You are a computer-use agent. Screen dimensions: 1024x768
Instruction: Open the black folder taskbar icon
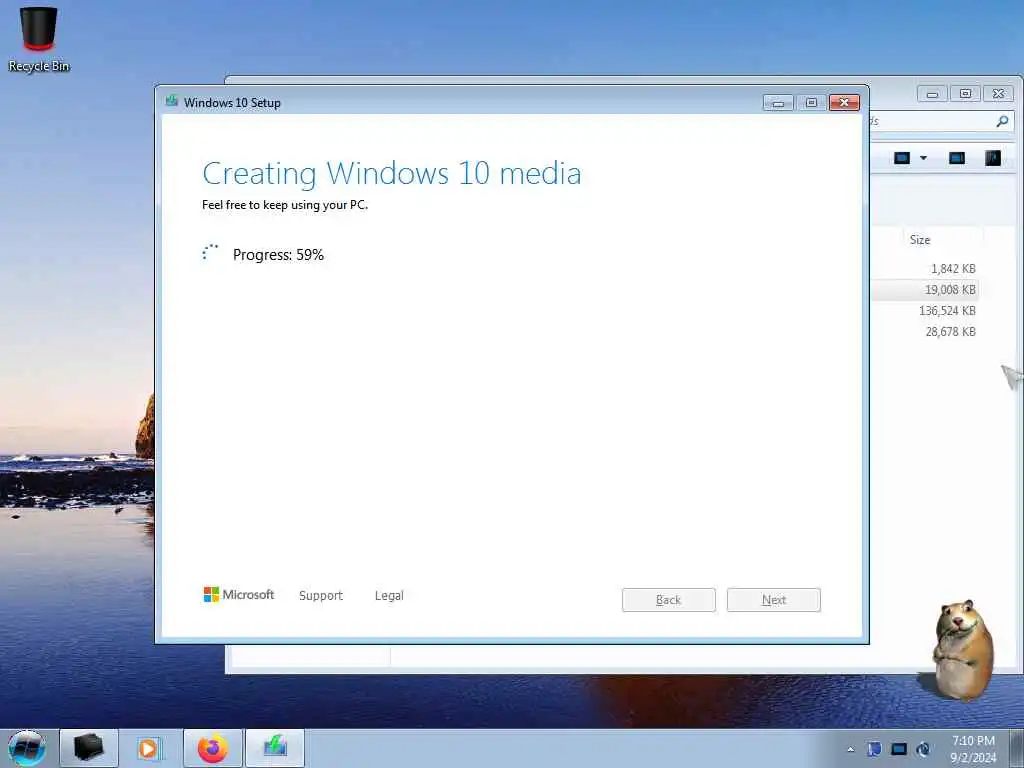(89, 748)
